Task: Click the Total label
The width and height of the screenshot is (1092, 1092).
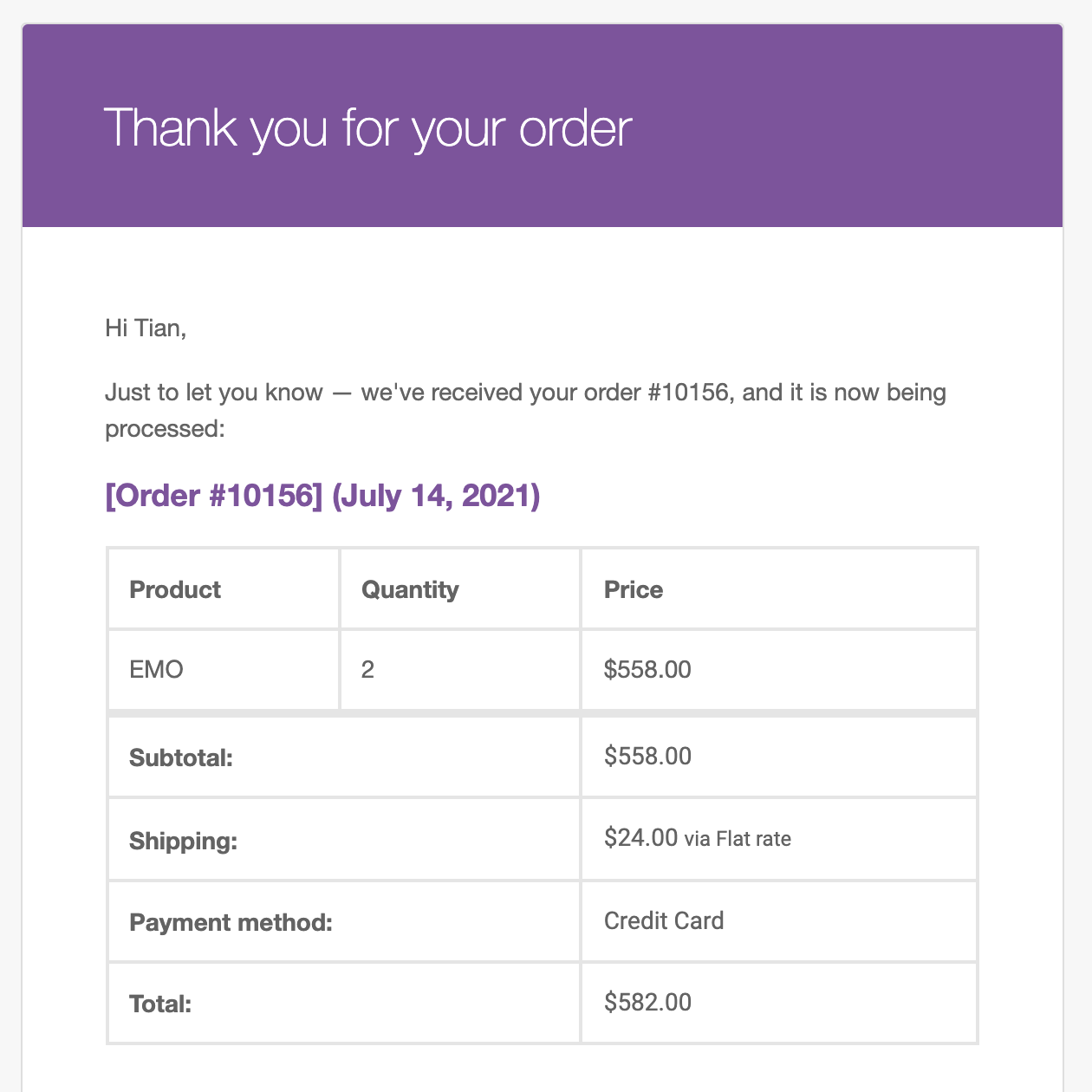Action: [x=160, y=1004]
